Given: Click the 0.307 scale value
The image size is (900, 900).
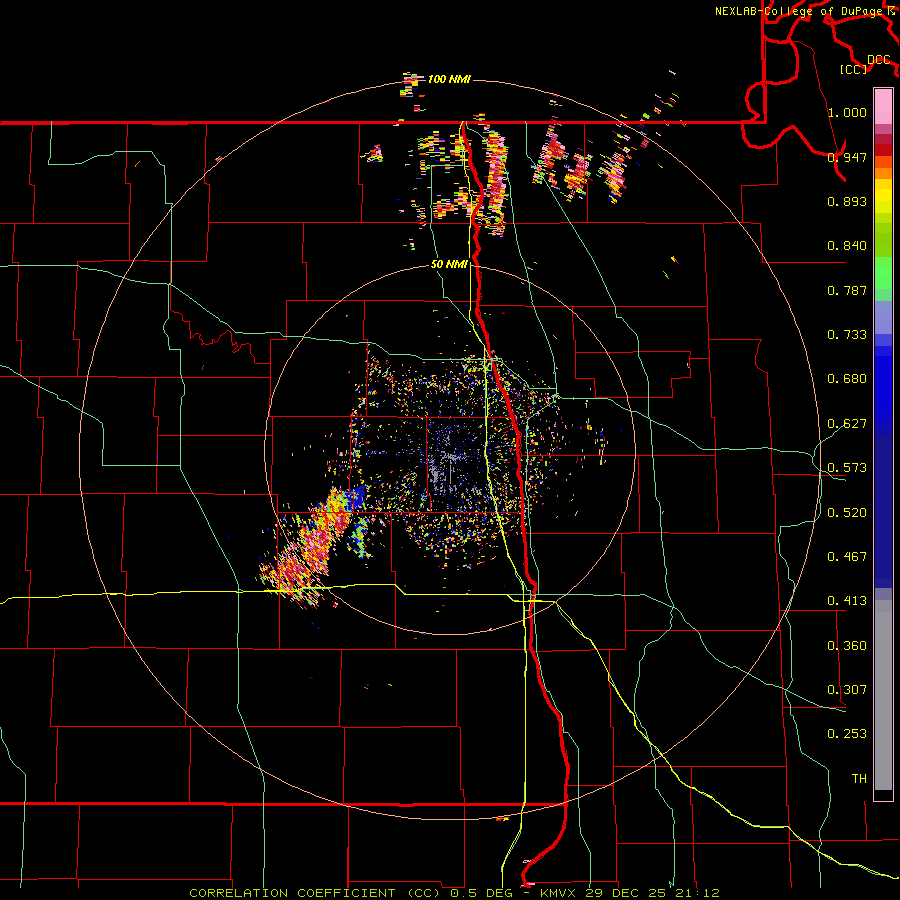Looking at the screenshot, I should (x=847, y=690).
